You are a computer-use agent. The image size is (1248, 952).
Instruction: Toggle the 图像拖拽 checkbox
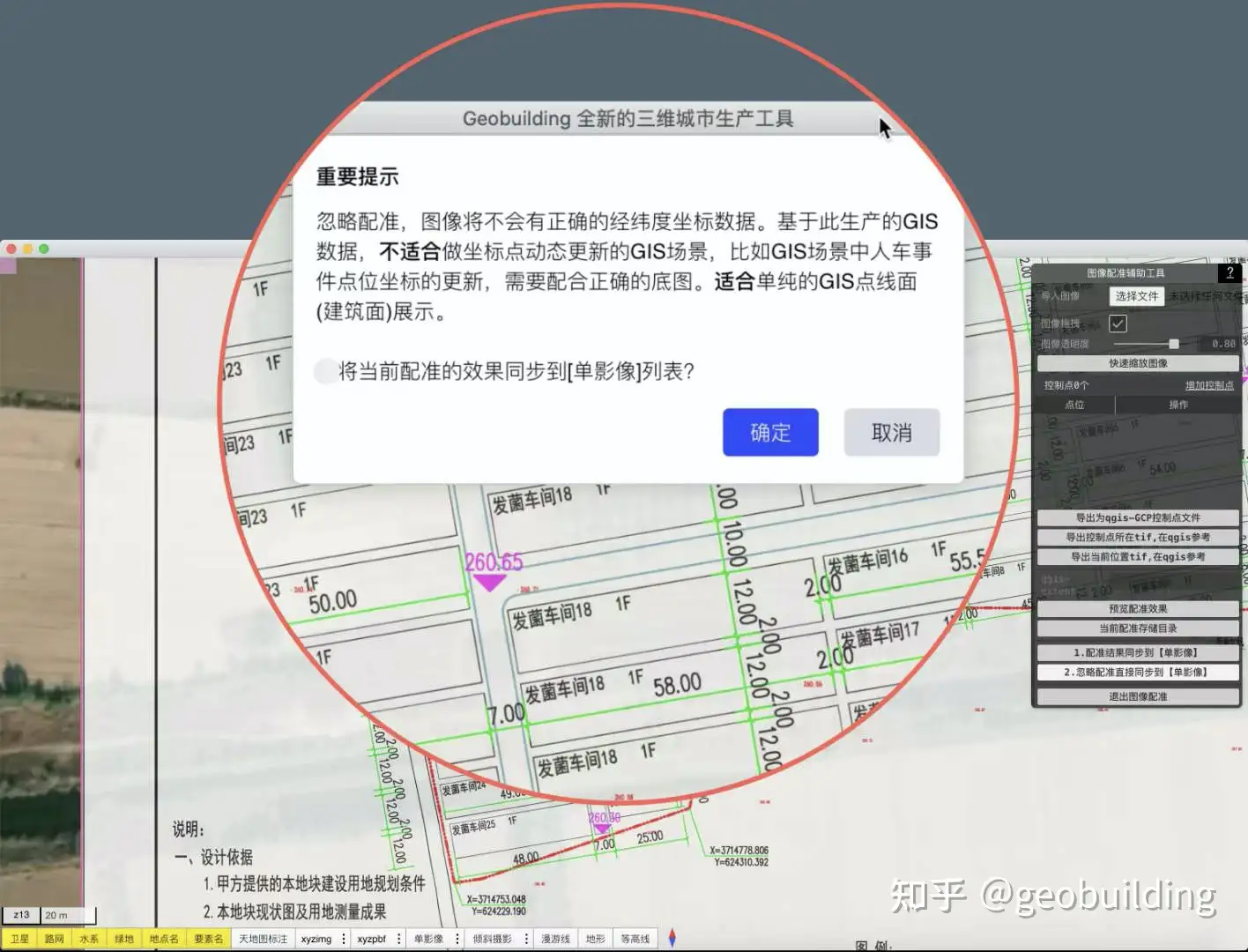pyautogui.click(x=1118, y=324)
